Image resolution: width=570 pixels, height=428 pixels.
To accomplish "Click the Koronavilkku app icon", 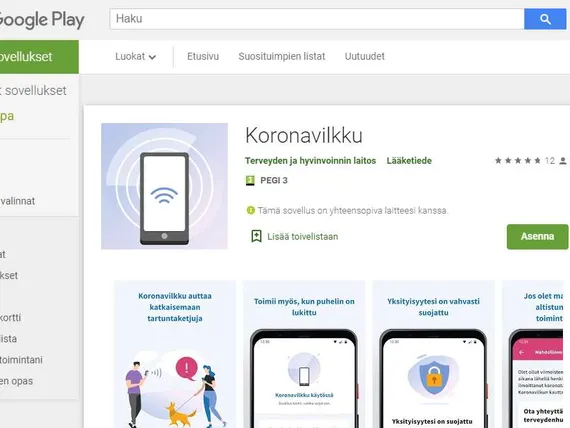I will click(164, 186).
